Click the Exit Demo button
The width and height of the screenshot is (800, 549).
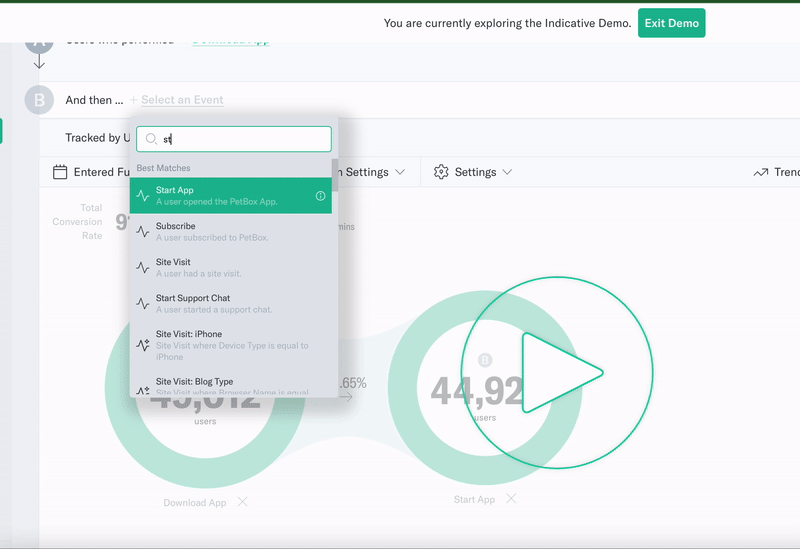pyautogui.click(x=671, y=23)
